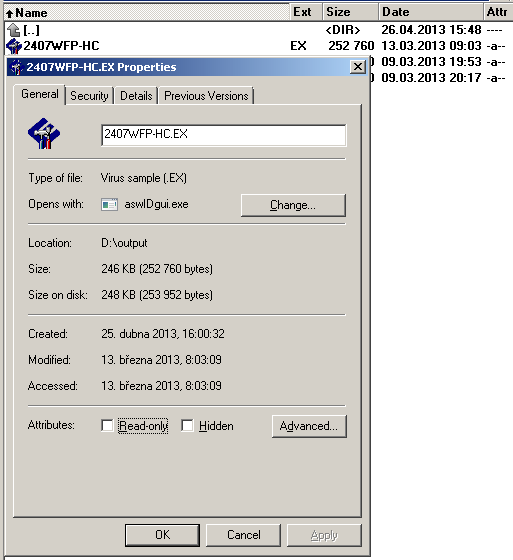513x560 pixels.
Task: Sort file list by Name column
Action: 146,12
